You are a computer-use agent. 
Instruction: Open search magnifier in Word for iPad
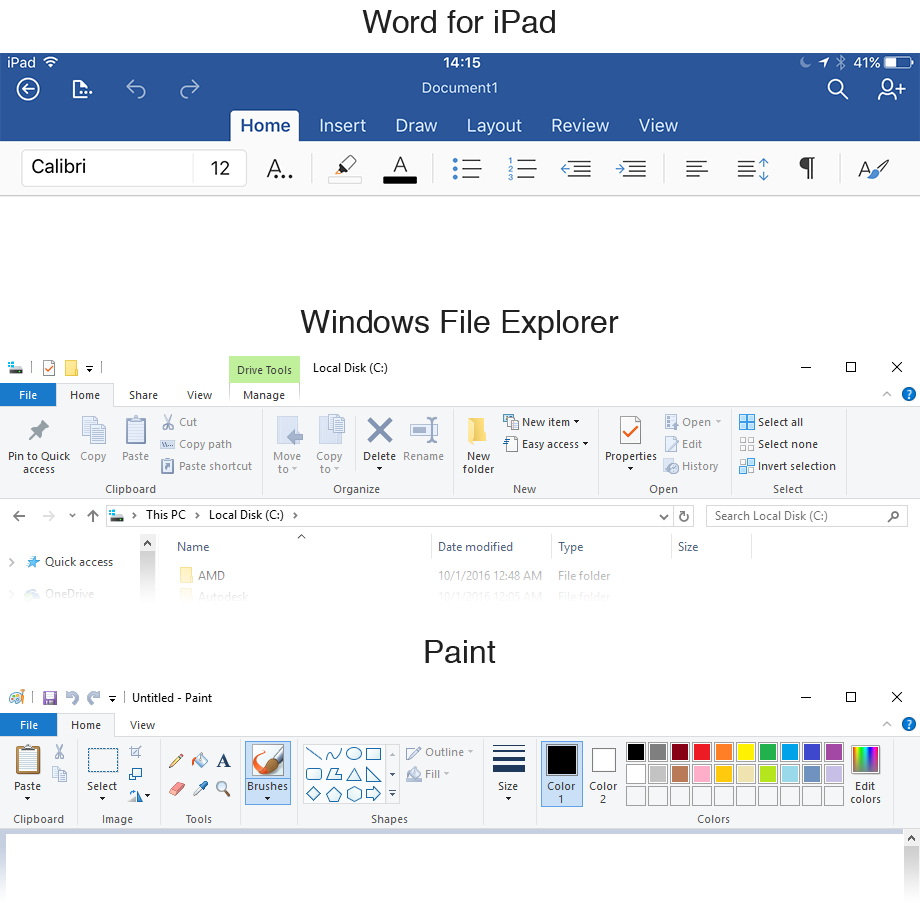(837, 90)
